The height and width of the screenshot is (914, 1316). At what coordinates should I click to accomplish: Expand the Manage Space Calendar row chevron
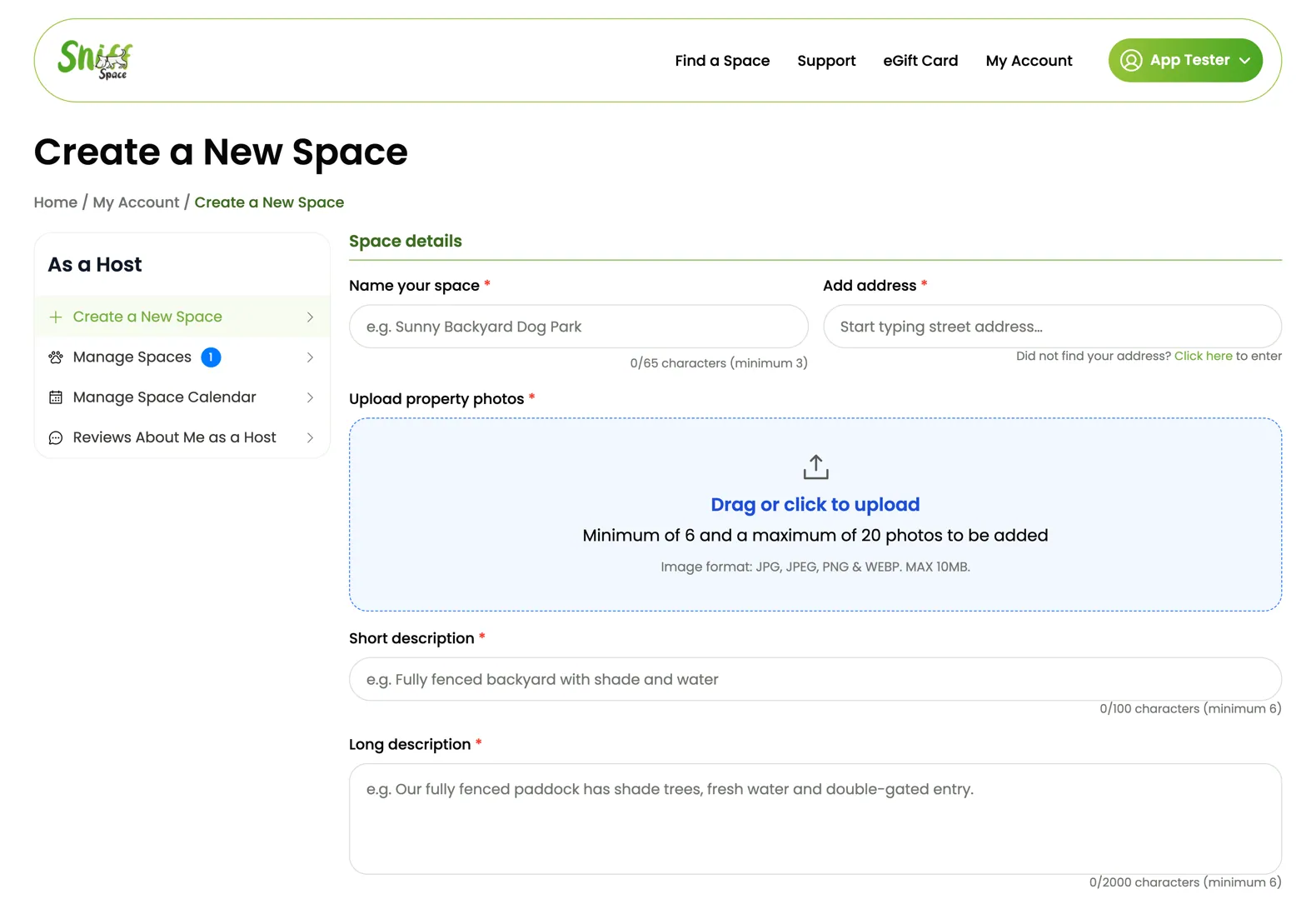(x=310, y=397)
